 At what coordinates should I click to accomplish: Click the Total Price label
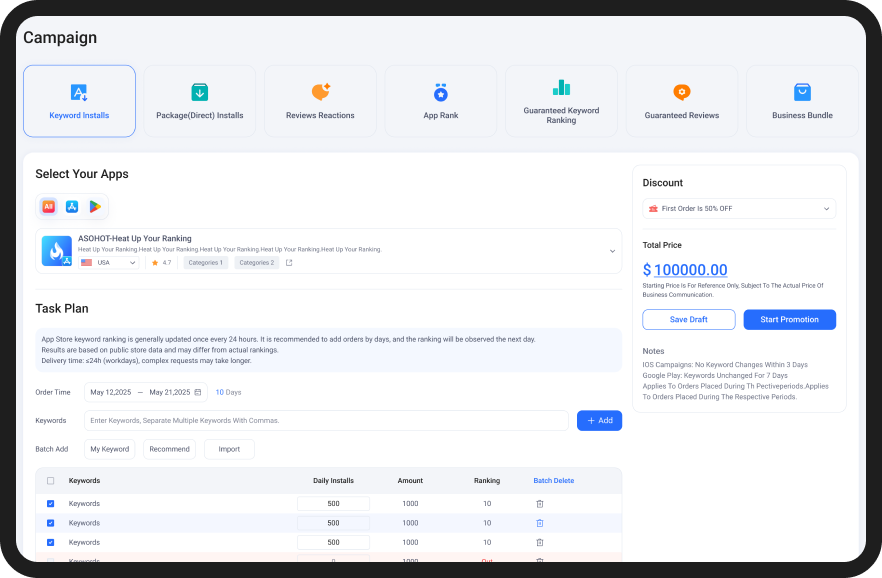pyautogui.click(x=662, y=245)
